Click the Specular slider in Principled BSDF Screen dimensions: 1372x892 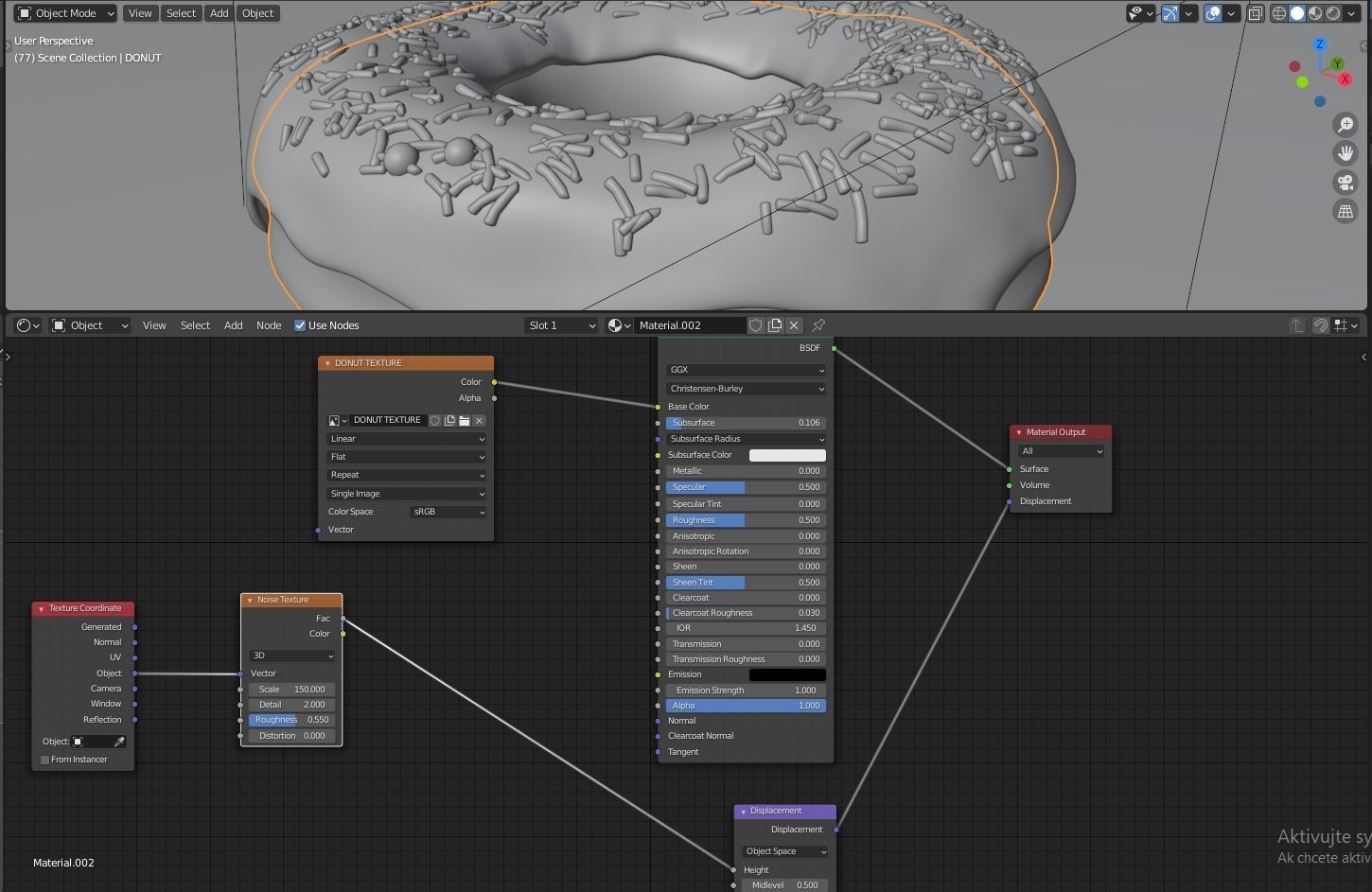click(746, 487)
